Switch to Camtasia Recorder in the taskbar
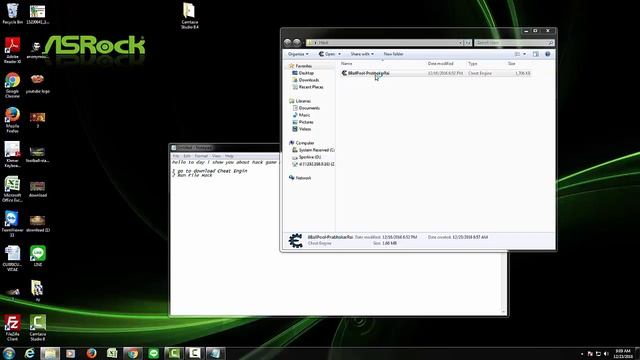 click(195, 353)
